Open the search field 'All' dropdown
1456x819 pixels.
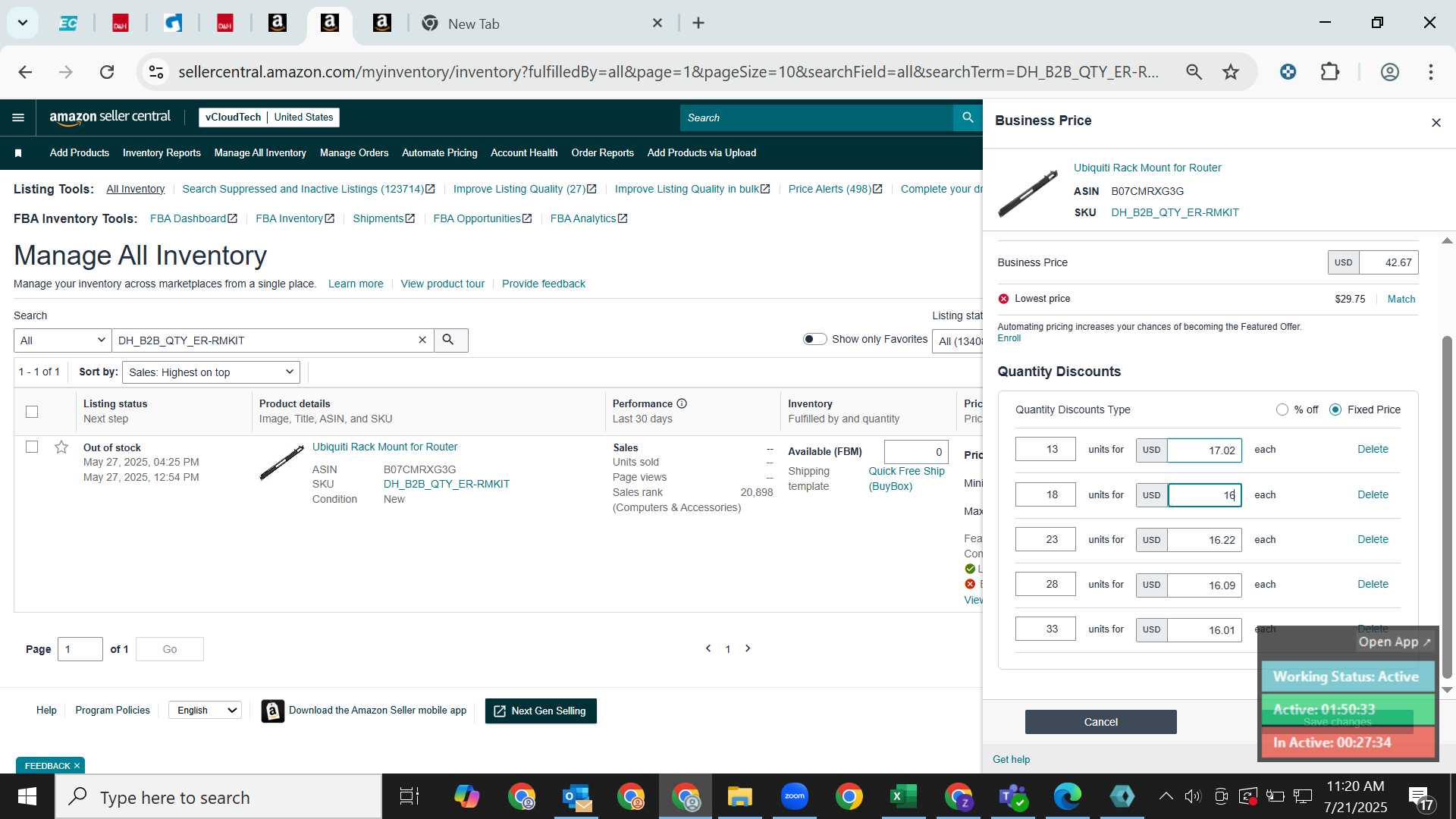tap(62, 340)
